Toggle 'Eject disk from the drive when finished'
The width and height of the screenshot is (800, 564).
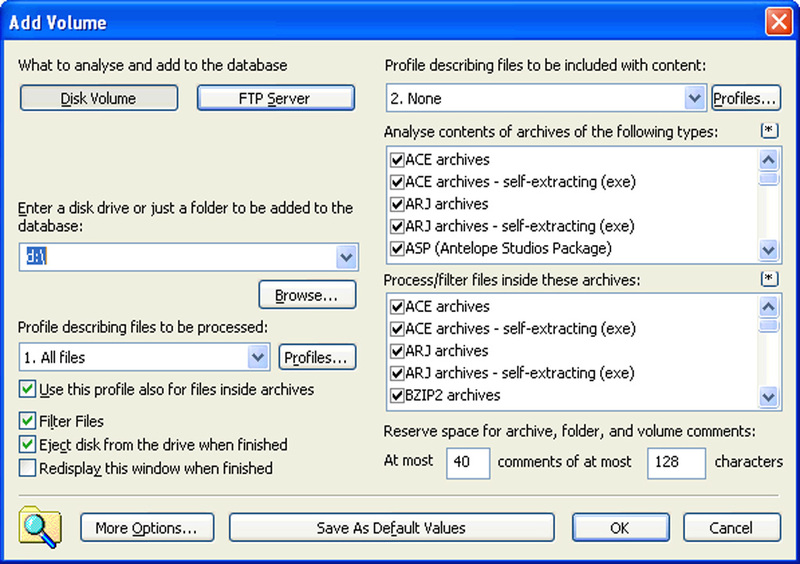click(x=28, y=444)
